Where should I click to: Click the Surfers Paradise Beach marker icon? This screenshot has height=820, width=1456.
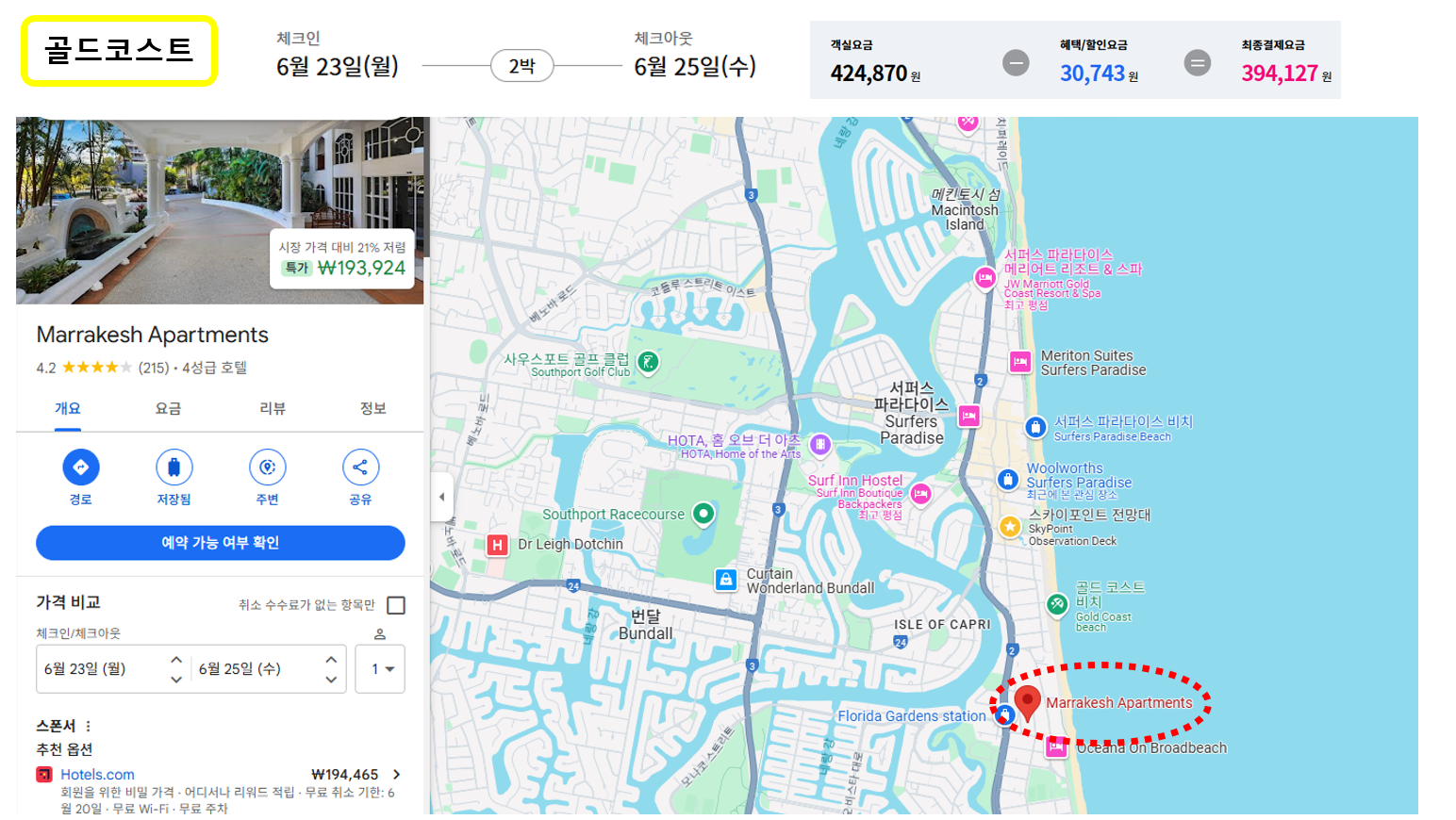pos(1035,428)
